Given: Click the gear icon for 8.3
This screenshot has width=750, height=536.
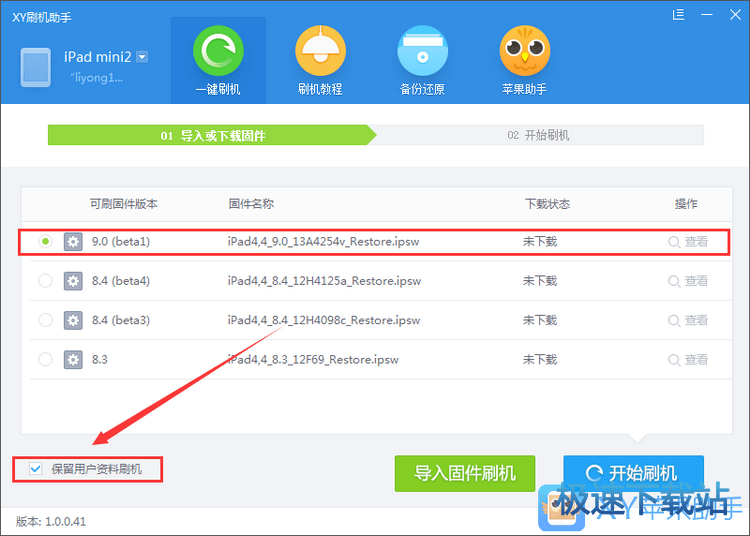Looking at the screenshot, I should click(x=73, y=359).
